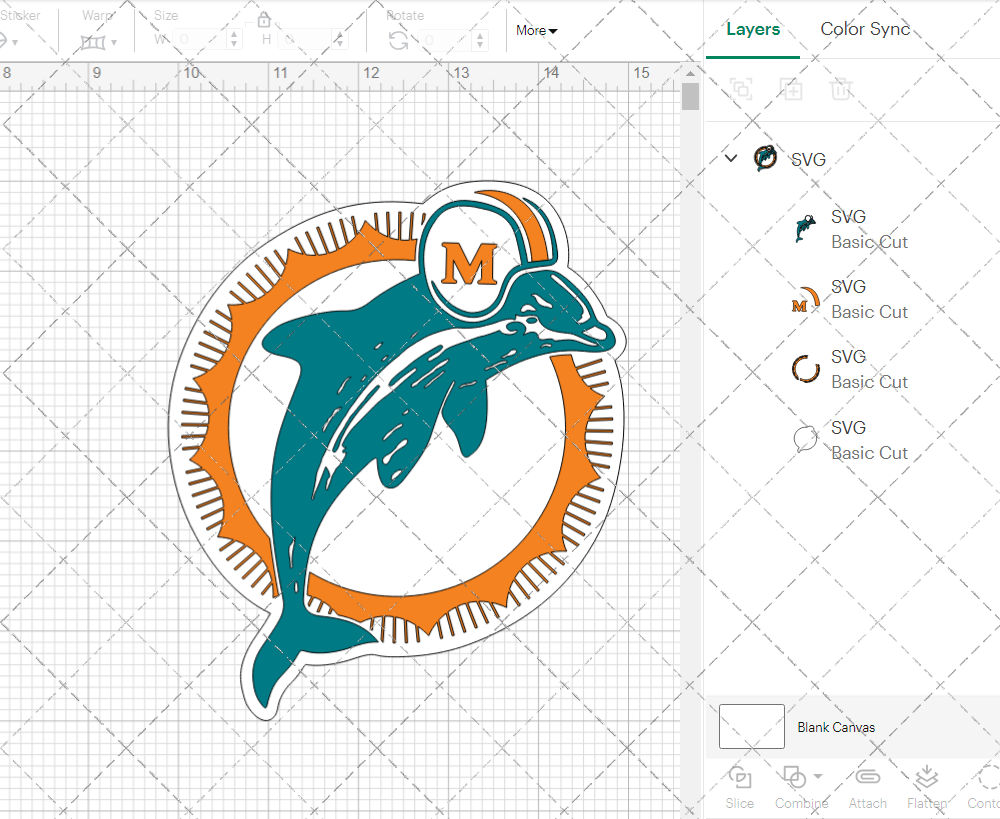Open the Color Sync tab
Image resolution: width=1000 pixels, height=819 pixels.
(x=865, y=29)
